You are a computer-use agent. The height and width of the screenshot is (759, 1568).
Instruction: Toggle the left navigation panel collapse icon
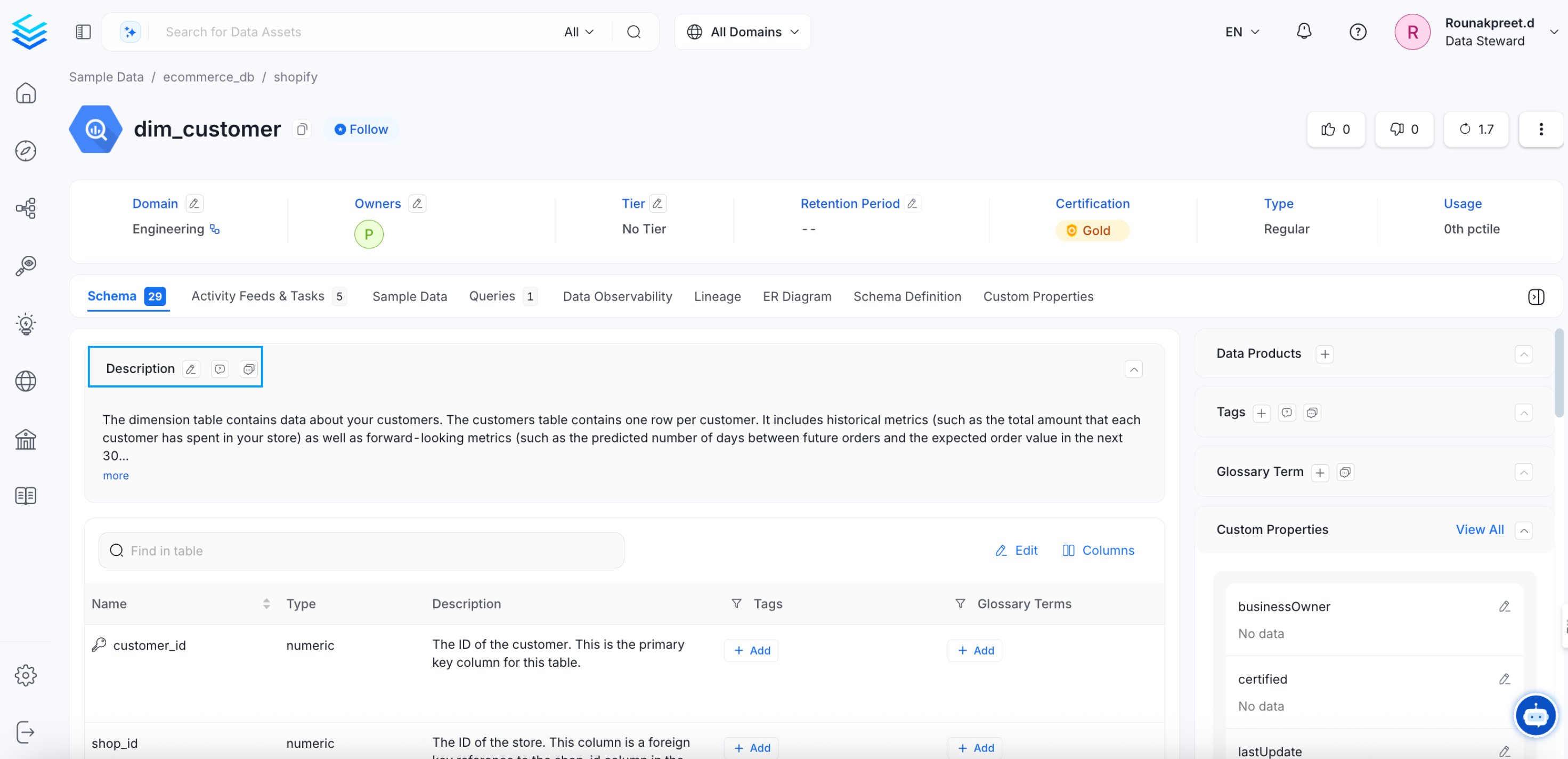(x=84, y=31)
